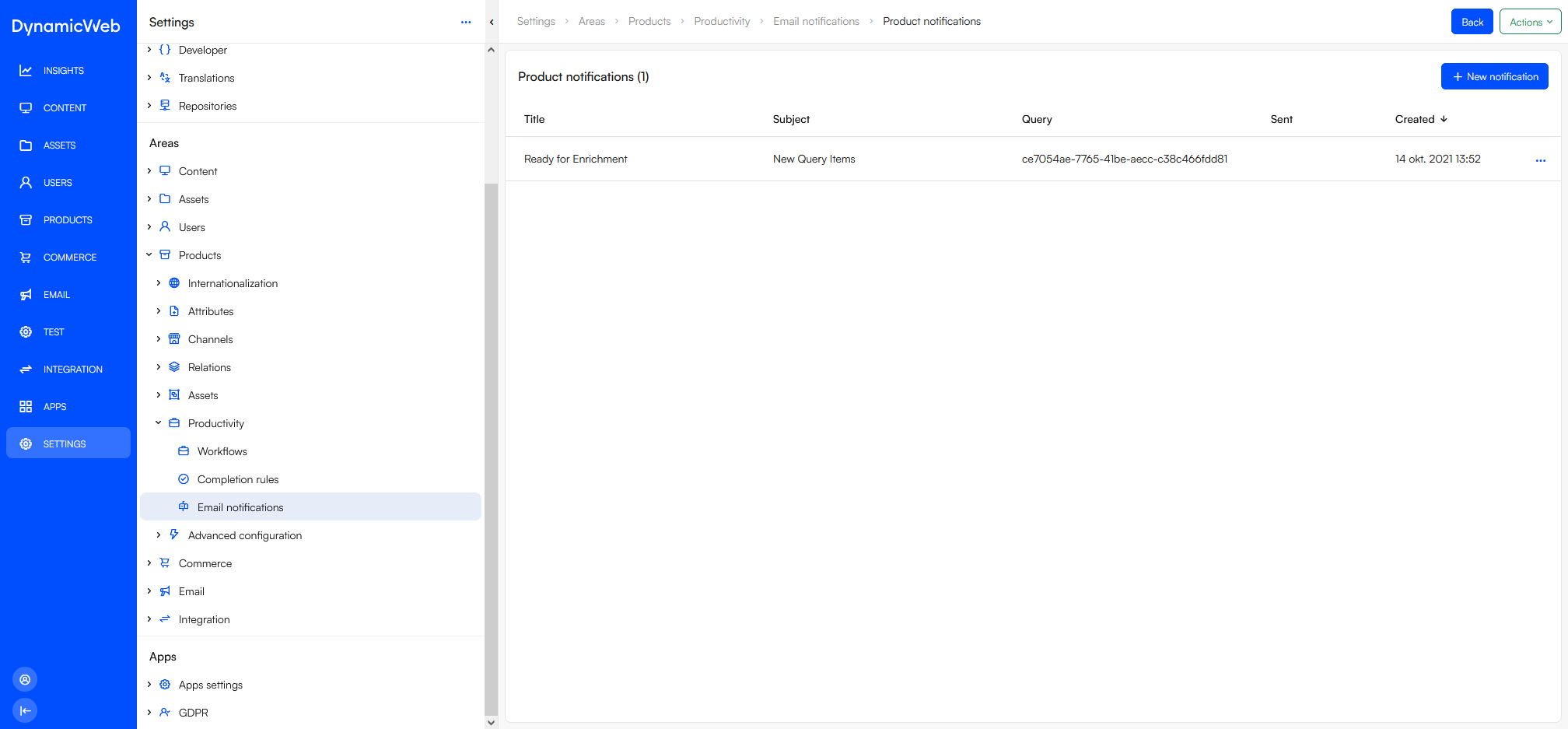Viewport: 1568px width, 729px height.
Task: Click the Back button
Action: [1472, 21]
